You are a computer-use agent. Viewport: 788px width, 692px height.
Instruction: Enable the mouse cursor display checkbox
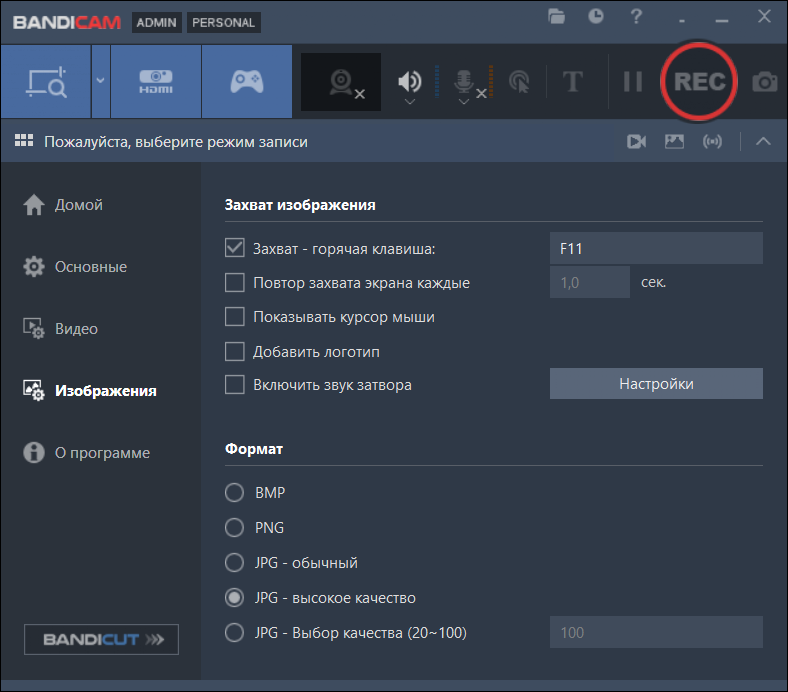(x=235, y=317)
